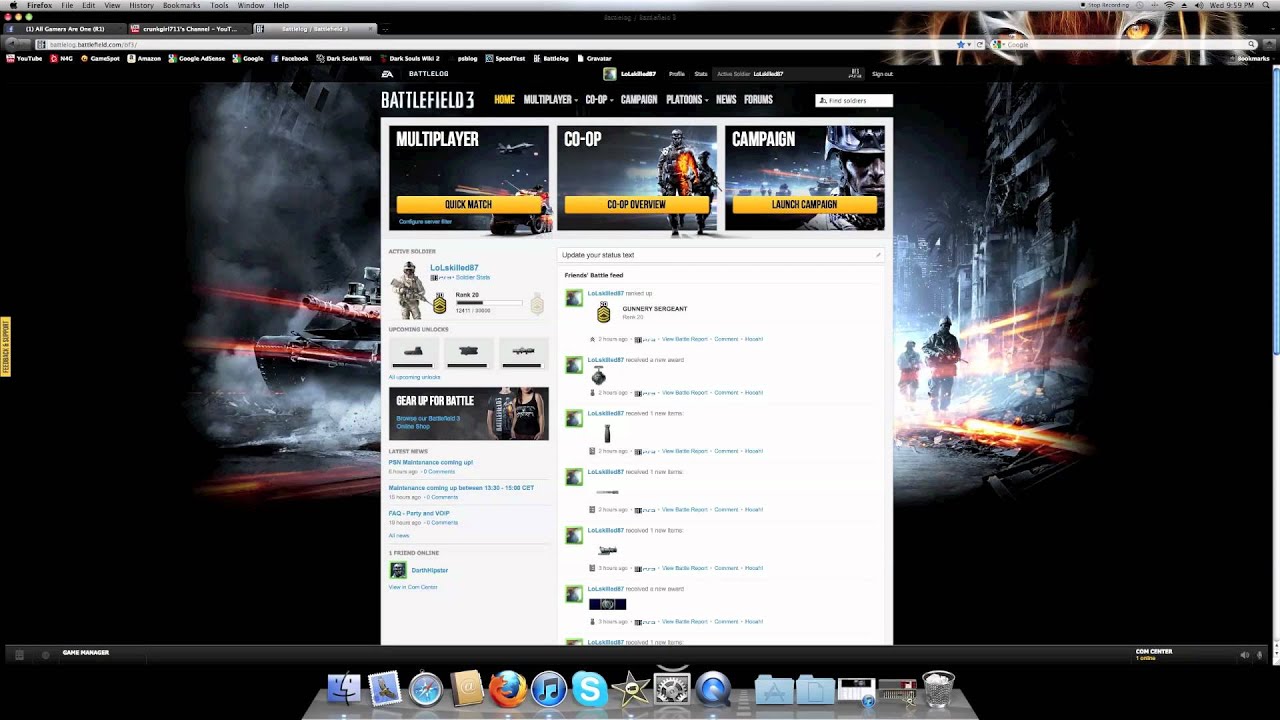
Task: Open the N4G bookmark
Action: coord(61,59)
